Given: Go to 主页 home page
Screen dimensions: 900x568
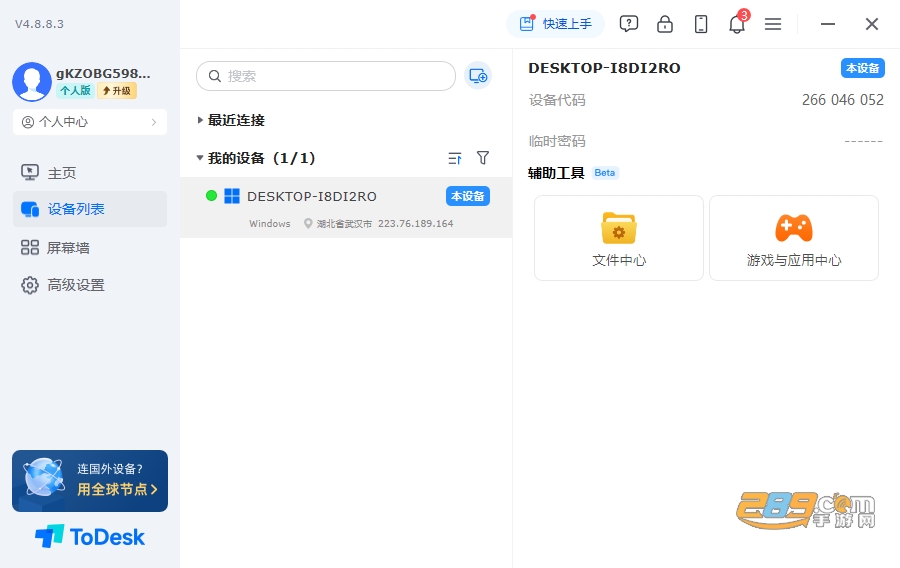Looking at the screenshot, I should (90, 173).
